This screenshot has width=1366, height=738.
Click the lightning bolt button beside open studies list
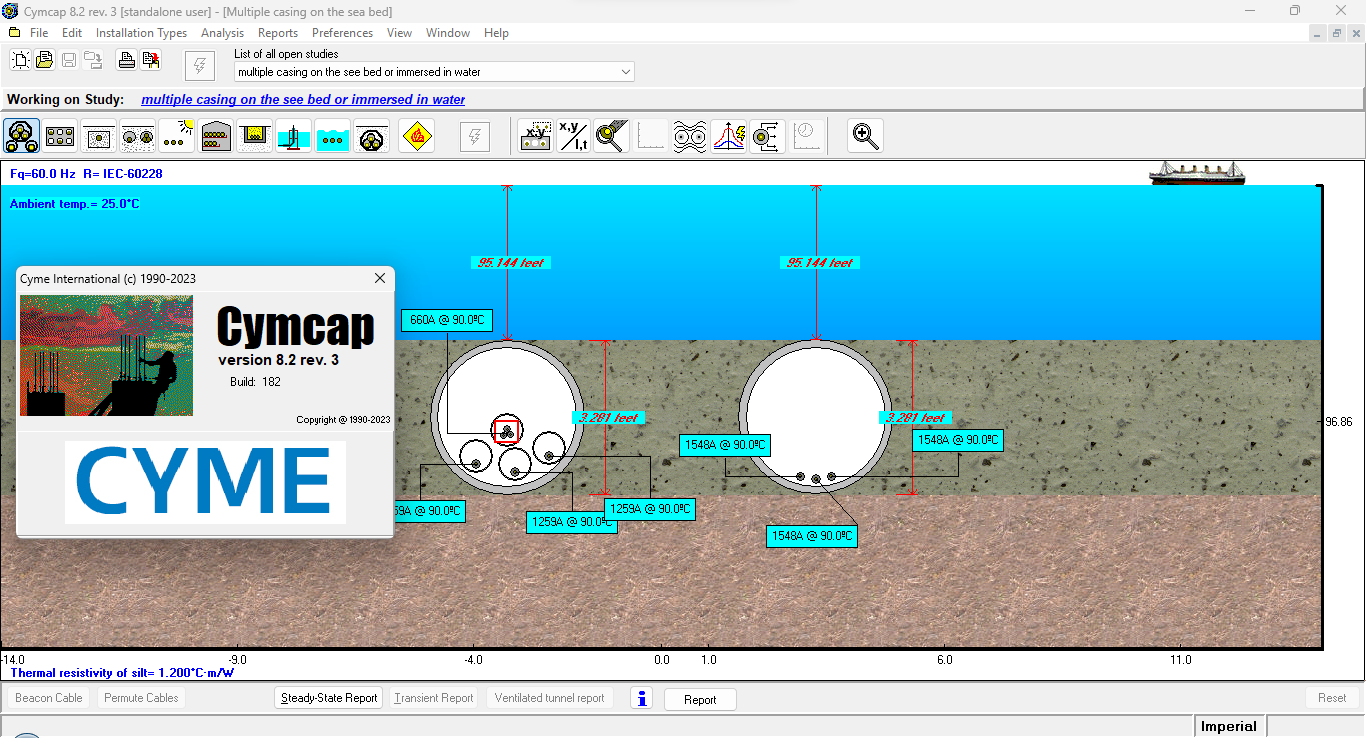tap(200, 66)
